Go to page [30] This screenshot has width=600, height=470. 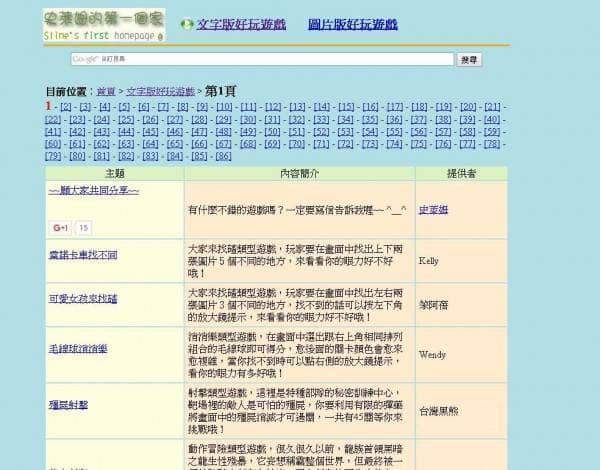tap(248, 119)
